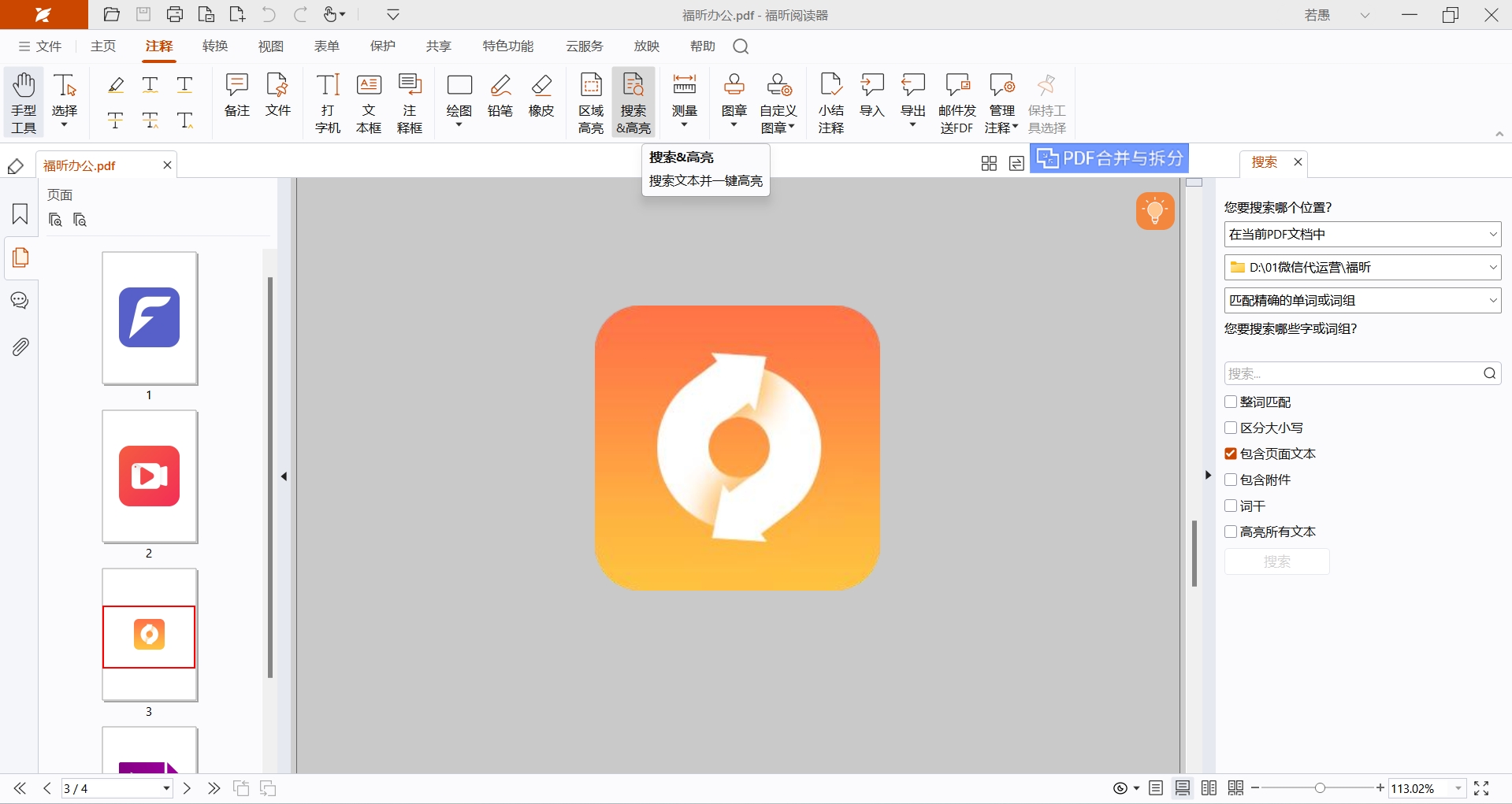
Task: Click the Undo arrow in title bar
Action: 269,14
